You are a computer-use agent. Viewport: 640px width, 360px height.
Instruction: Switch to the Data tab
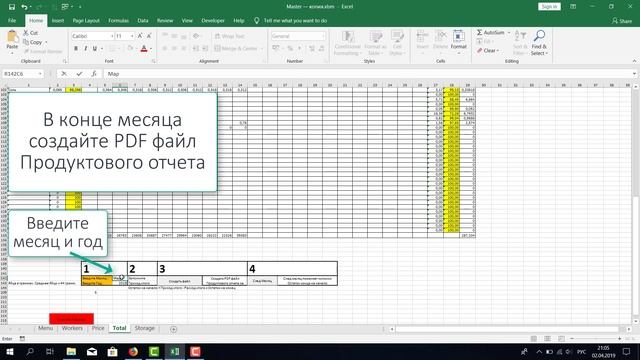(143, 20)
